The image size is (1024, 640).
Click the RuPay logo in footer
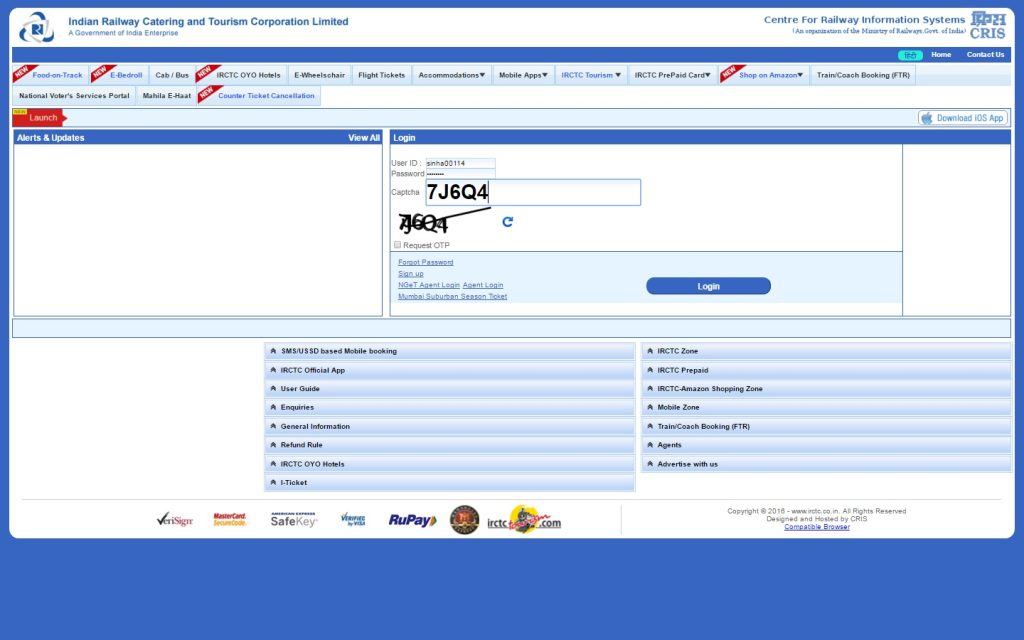click(x=412, y=520)
